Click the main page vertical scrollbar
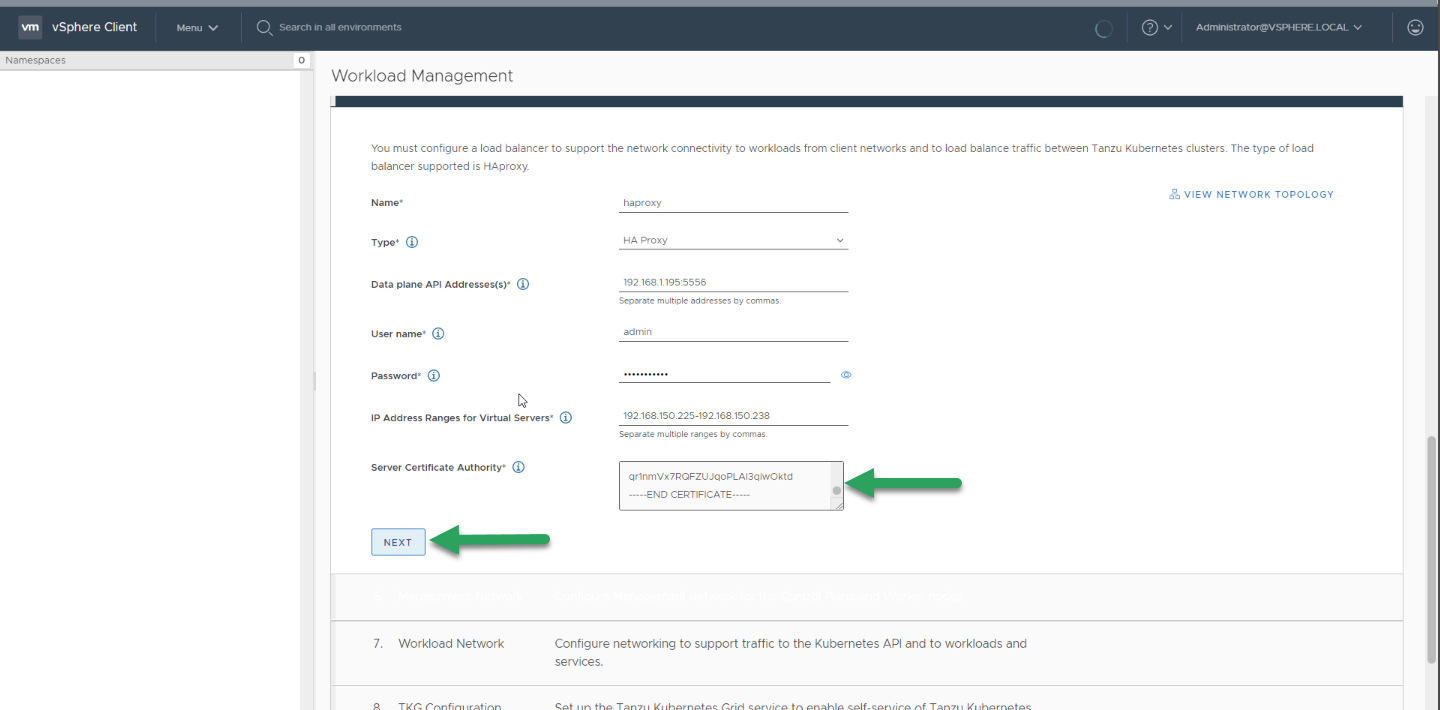Screen dimensions: 1440x710 (x=1431, y=550)
